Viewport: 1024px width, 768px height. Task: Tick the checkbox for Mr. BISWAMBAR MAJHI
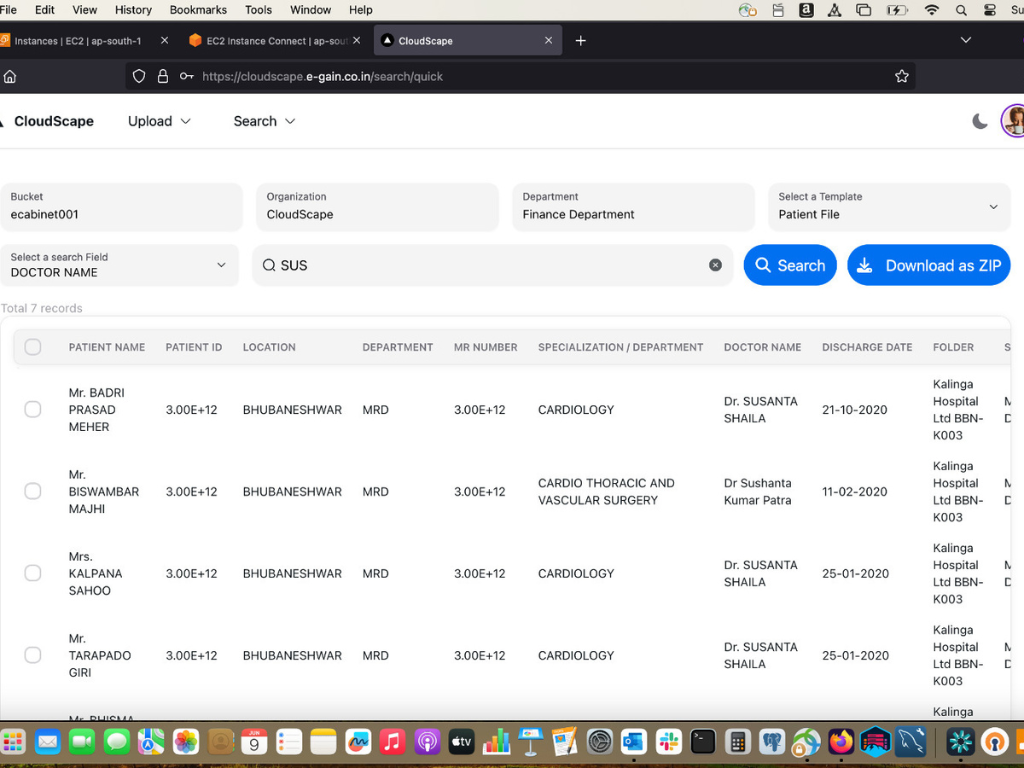(33, 491)
